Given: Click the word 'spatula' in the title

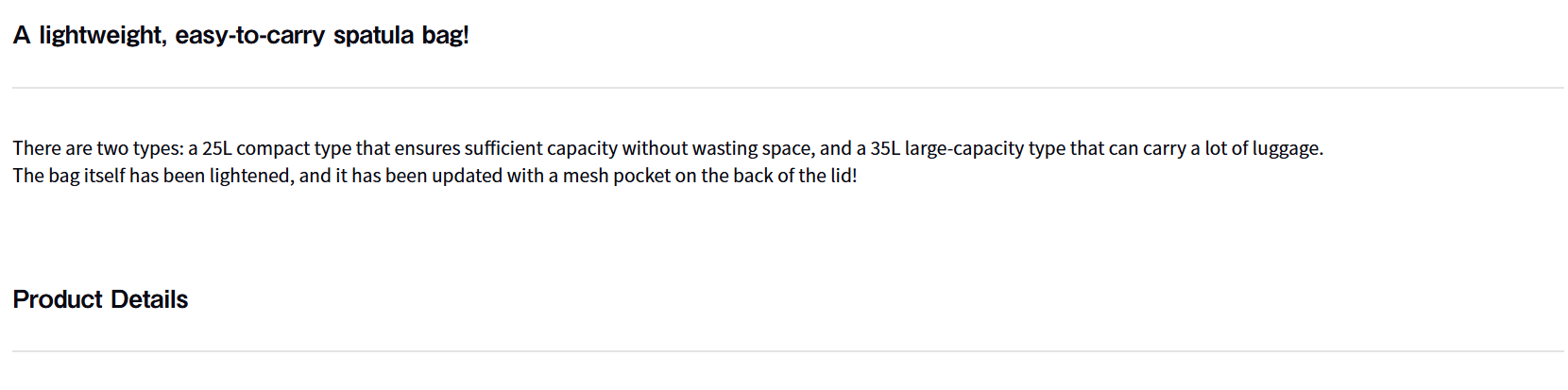Looking at the screenshot, I should [373, 36].
